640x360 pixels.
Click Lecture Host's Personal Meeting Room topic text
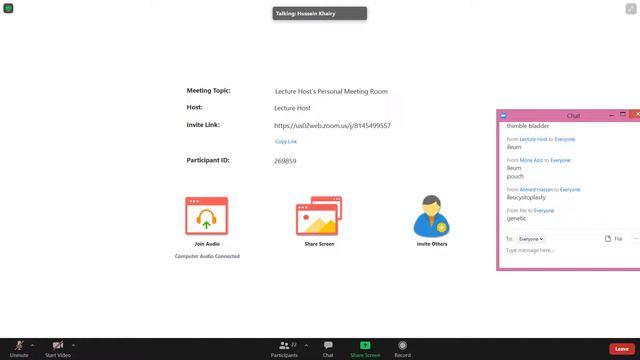(331, 91)
